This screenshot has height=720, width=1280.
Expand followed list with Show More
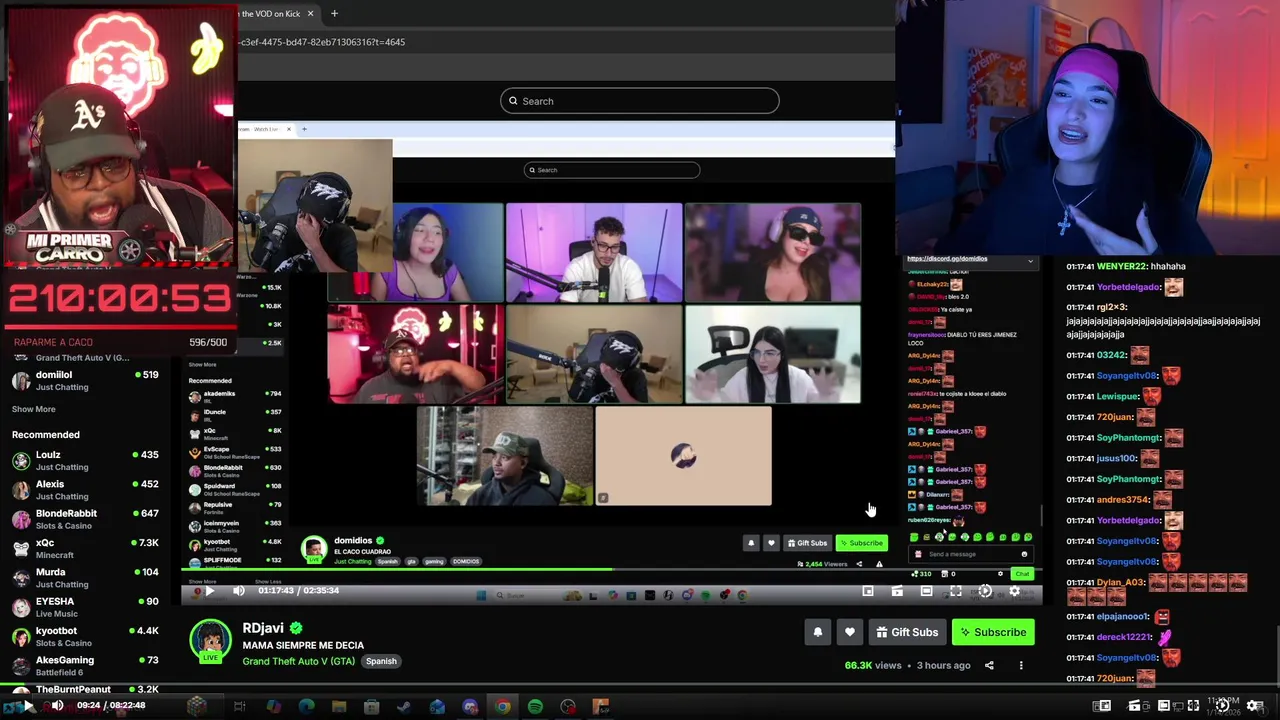[x=33, y=409]
